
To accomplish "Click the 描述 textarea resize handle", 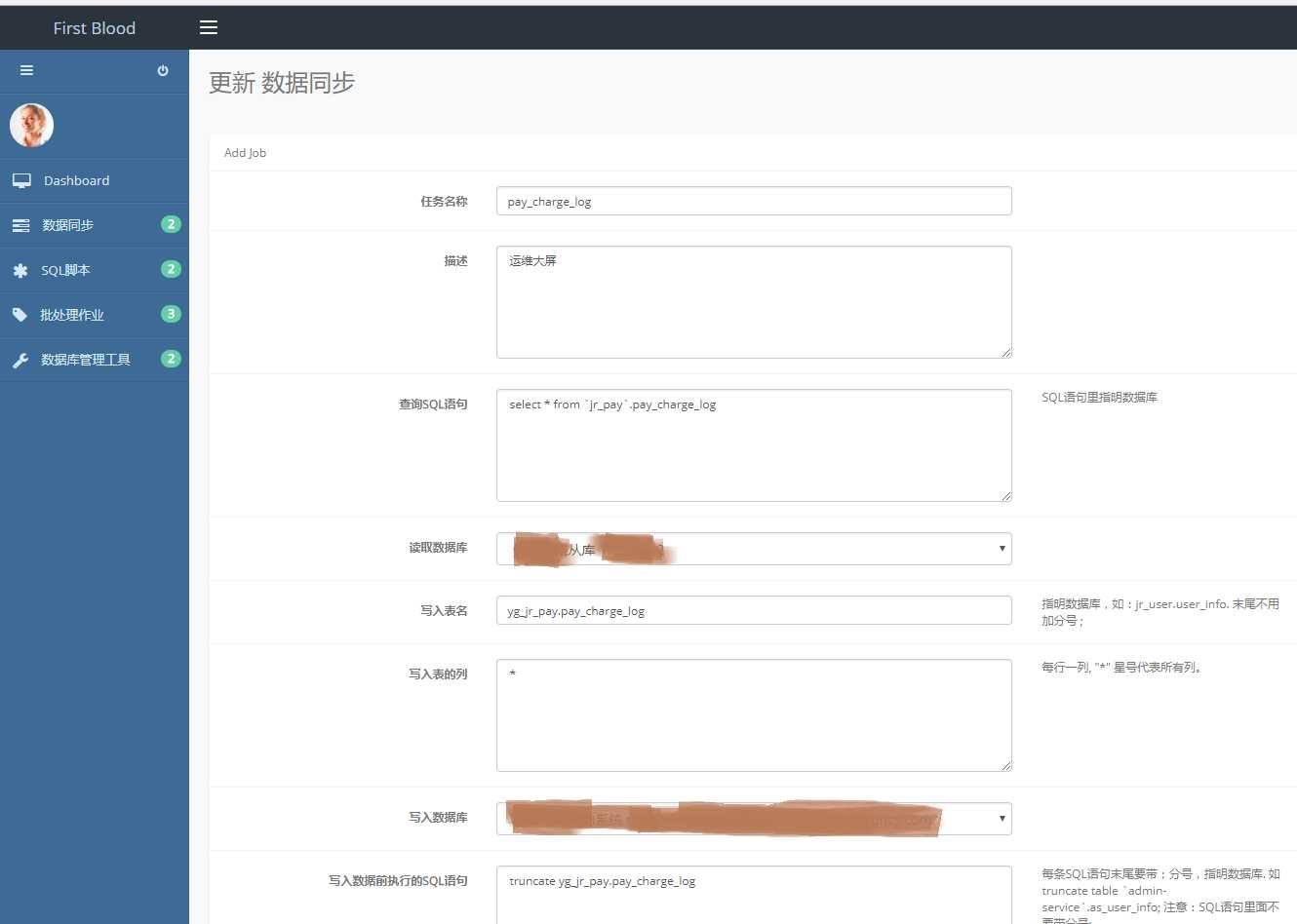I will coord(1006,352).
